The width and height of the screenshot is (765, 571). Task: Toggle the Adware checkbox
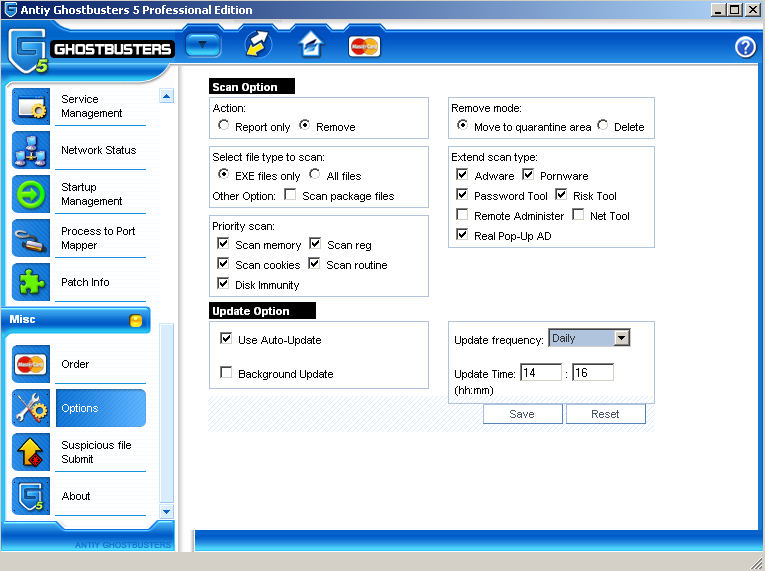tap(462, 174)
